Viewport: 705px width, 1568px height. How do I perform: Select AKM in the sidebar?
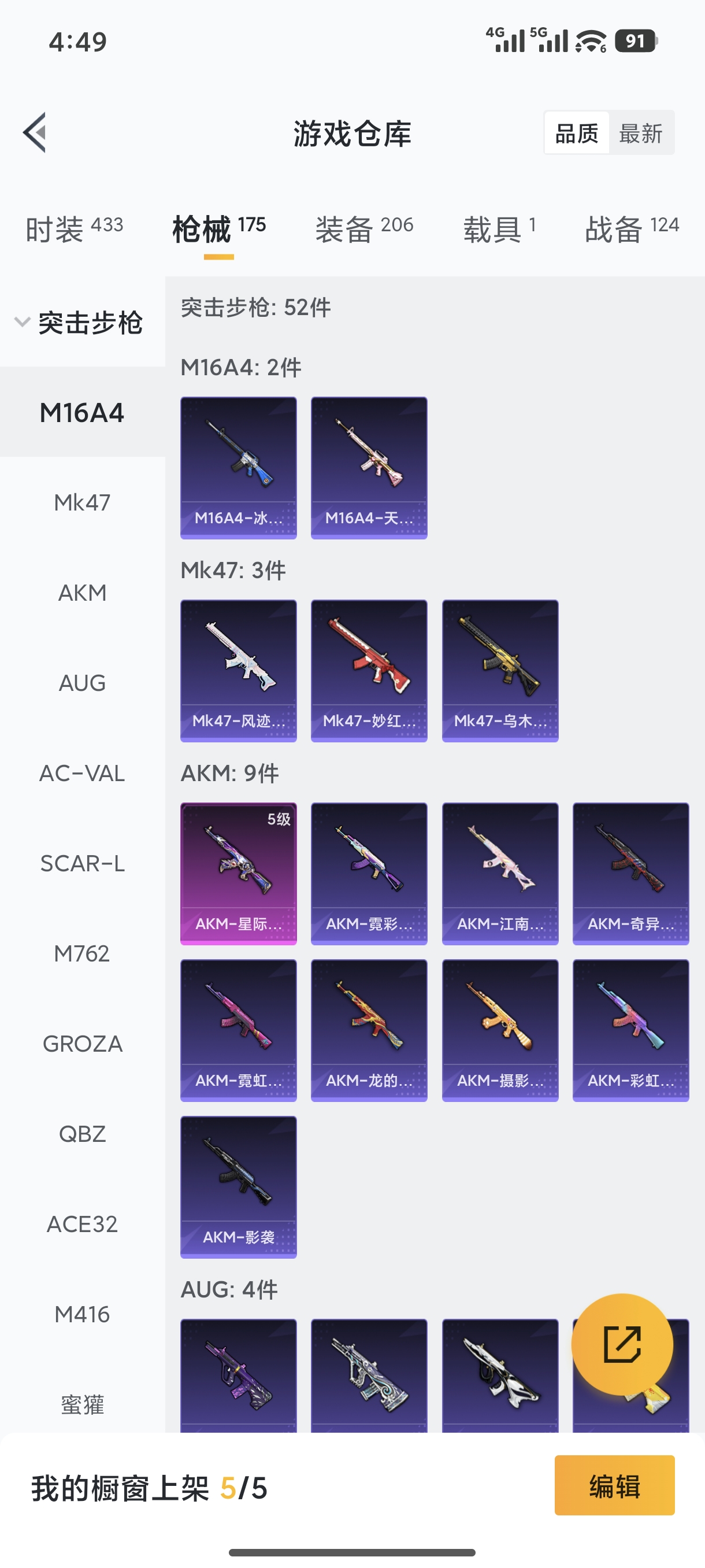pyautogui.click(x=82, y=593)
